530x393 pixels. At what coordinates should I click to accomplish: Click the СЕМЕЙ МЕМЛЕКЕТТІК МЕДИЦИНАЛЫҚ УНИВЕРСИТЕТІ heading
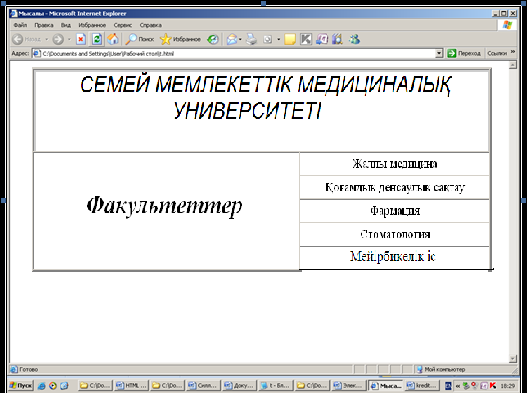click(266, 97)
